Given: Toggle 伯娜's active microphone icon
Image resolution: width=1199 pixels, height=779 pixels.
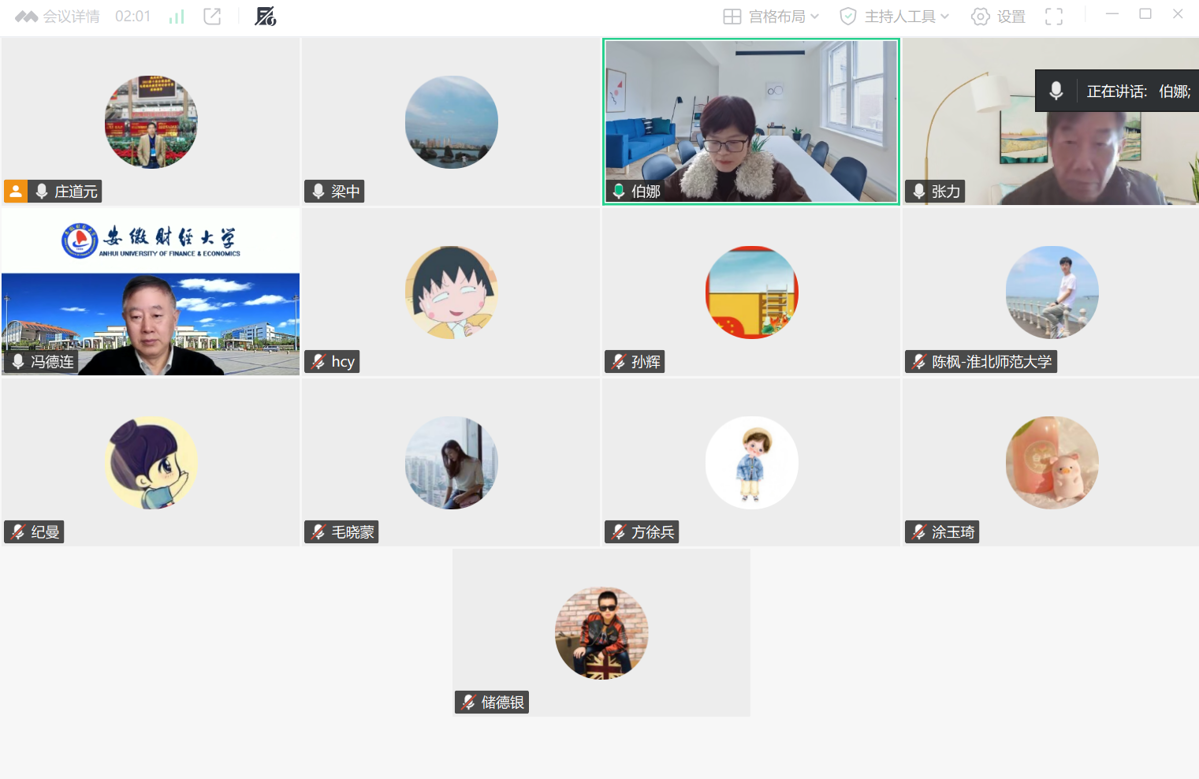Looking at the screenshot, I should coord(618,191).
